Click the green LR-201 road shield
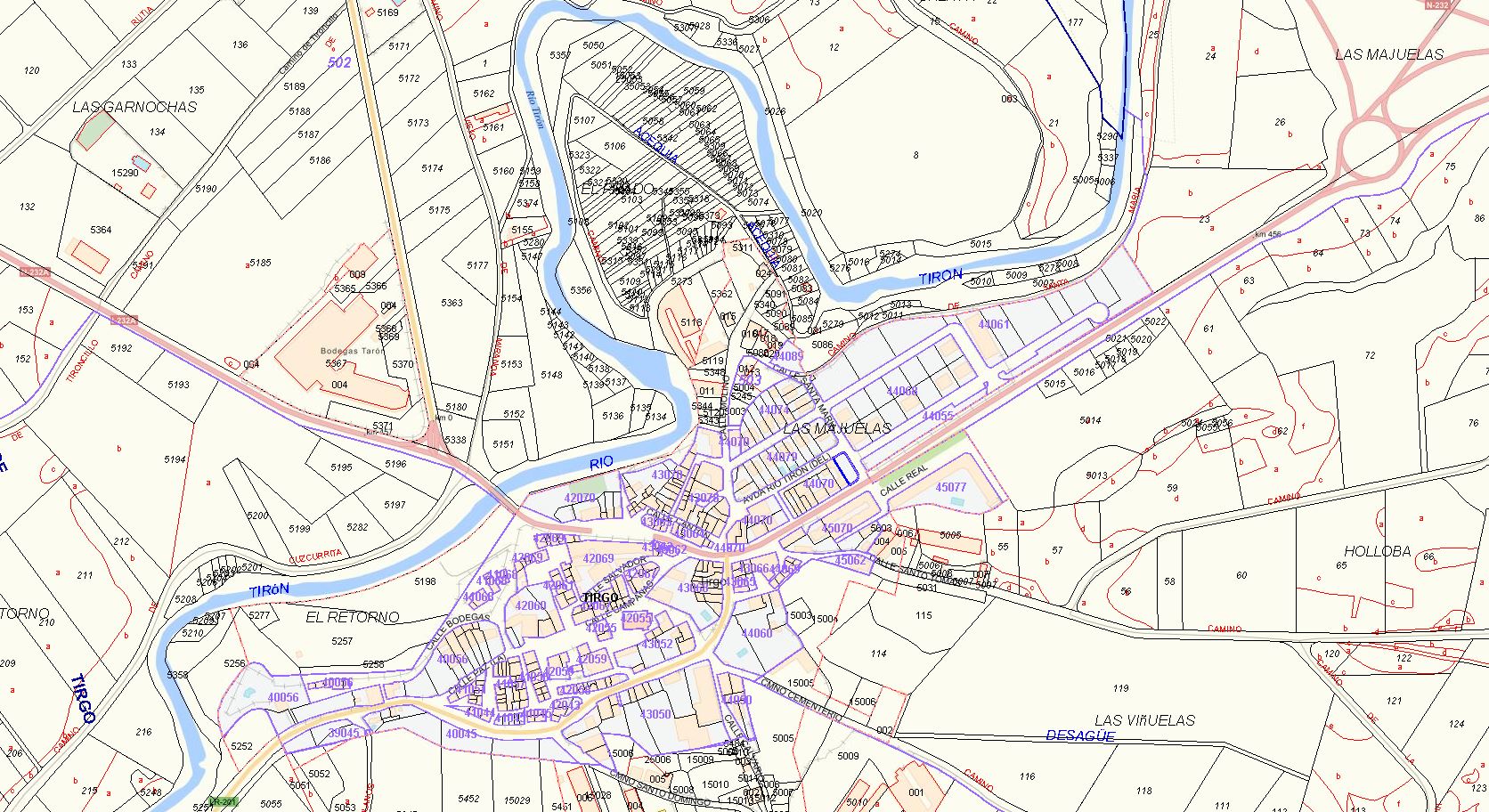Screen dimensions: 1489x812 point(223,801)
